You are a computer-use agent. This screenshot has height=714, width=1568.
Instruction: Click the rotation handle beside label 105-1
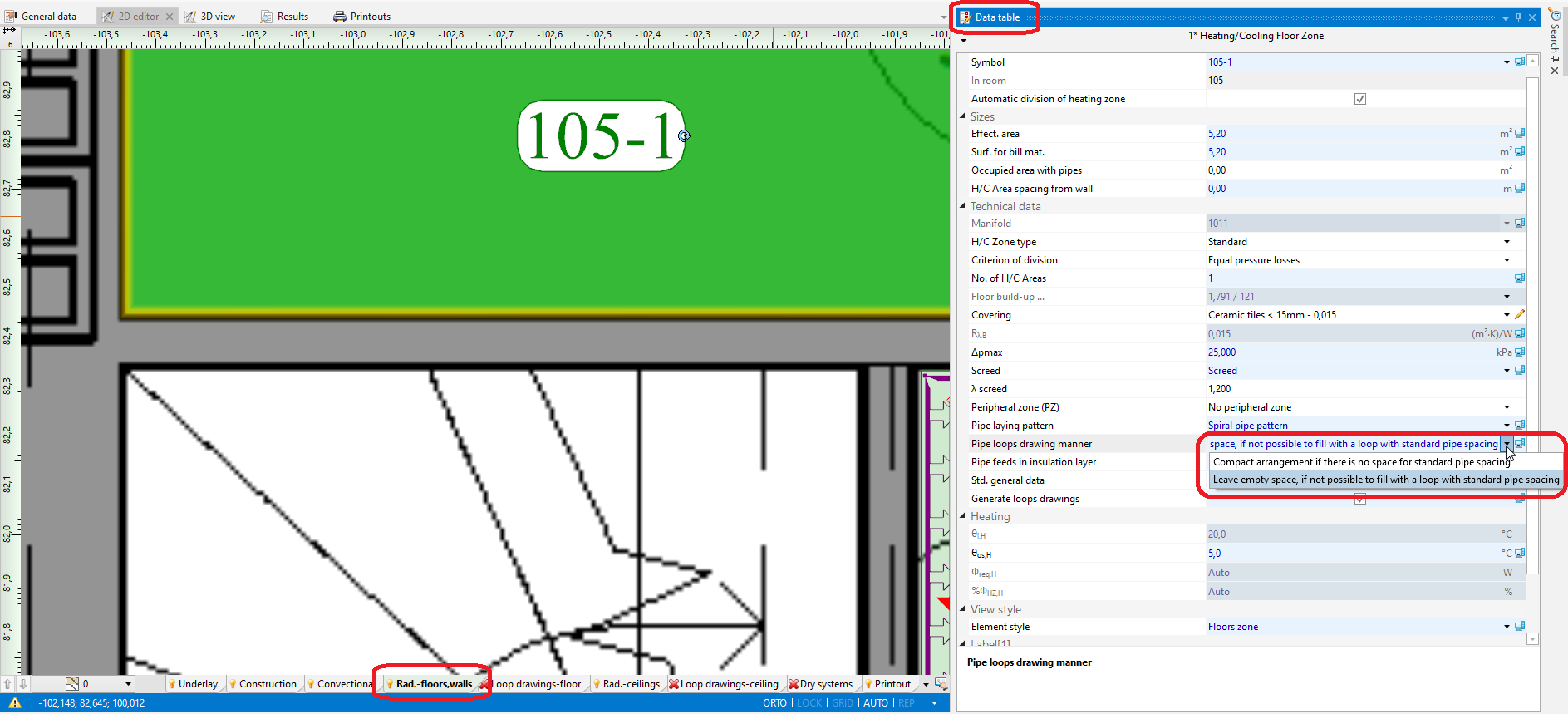tap(684, 135)
